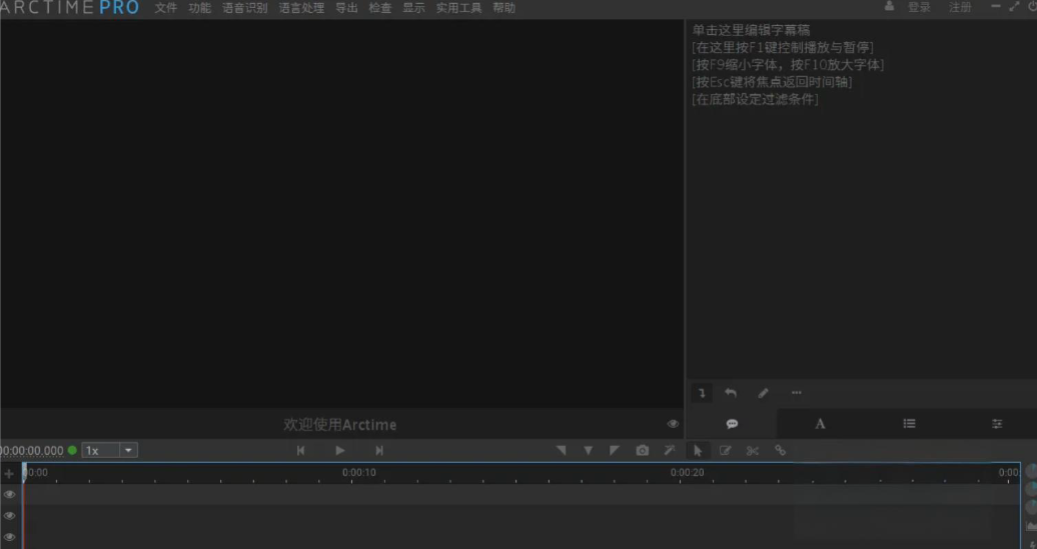The height and width of the screenshot is (549, 1037).
Task: Open the three-dot more options menu
Action: (x=796, y=393)
